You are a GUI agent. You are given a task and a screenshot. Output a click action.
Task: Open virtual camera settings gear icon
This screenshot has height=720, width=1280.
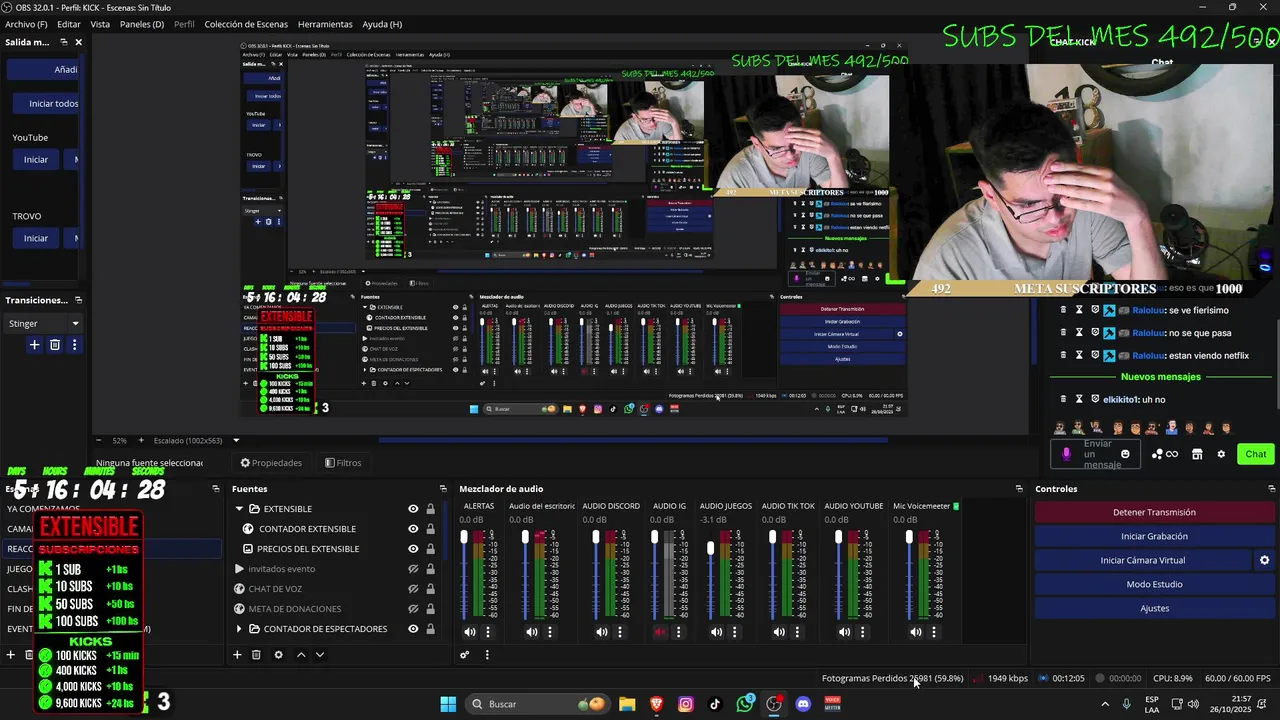pyautogui.click(x=1264, y=560)
